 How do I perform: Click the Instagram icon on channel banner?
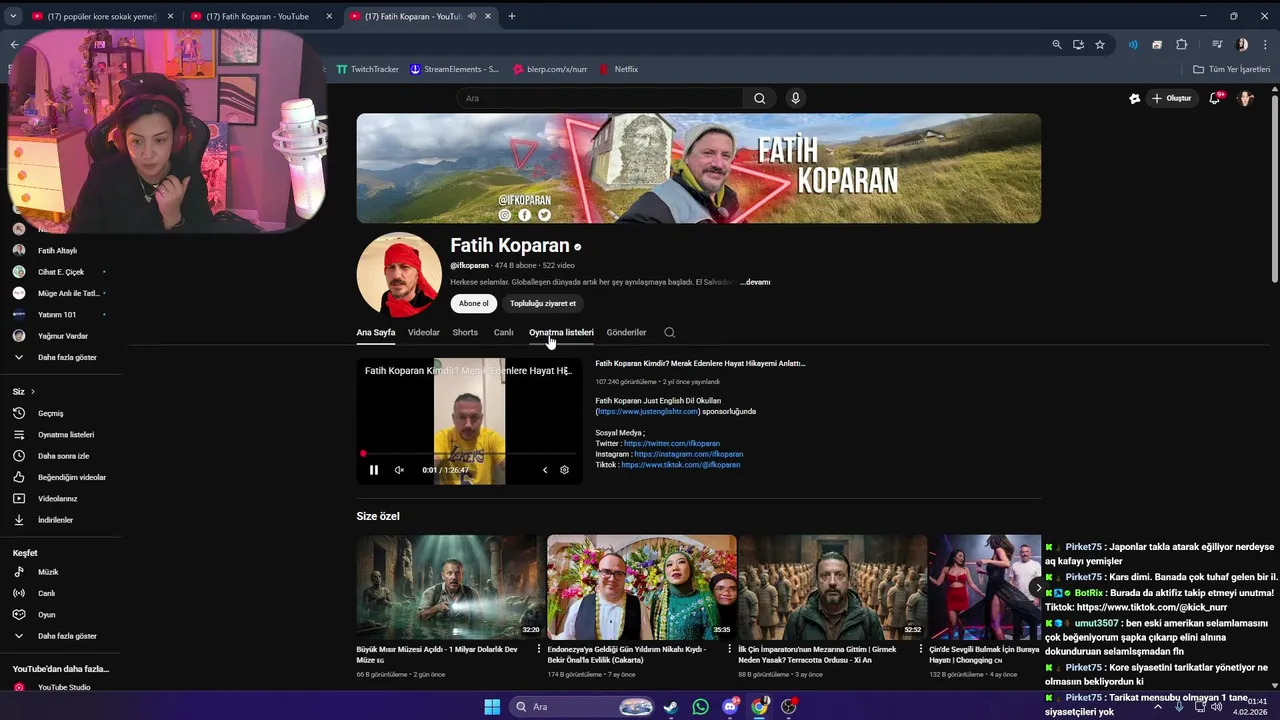coord(505,215)
